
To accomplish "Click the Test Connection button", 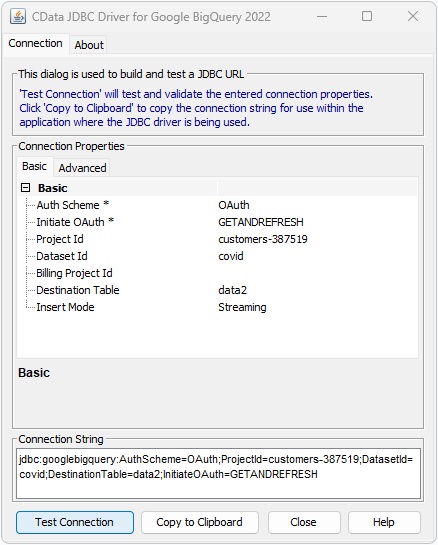I will click(75, 522).
